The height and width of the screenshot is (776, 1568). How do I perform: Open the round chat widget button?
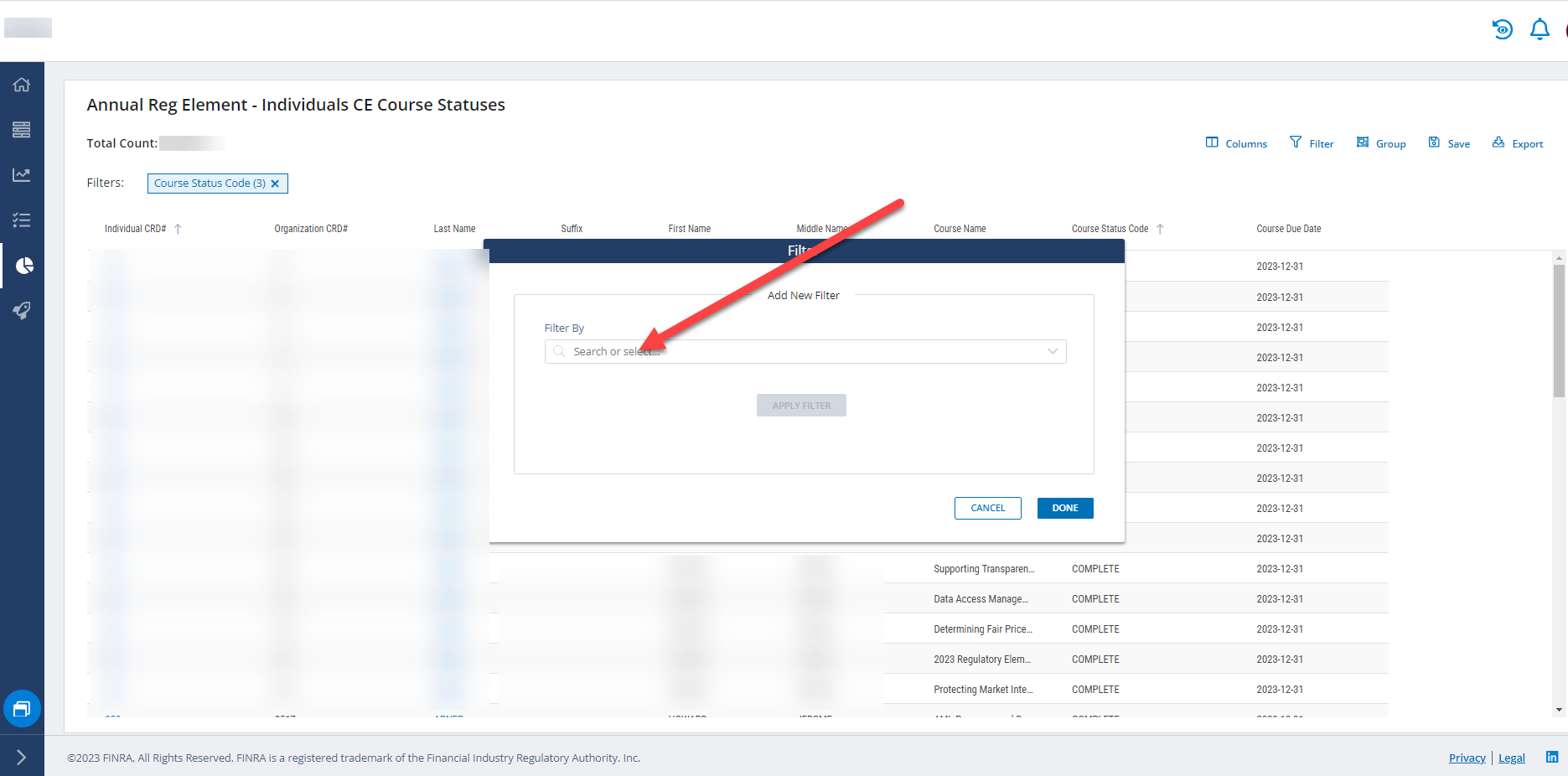coord(22,709)
